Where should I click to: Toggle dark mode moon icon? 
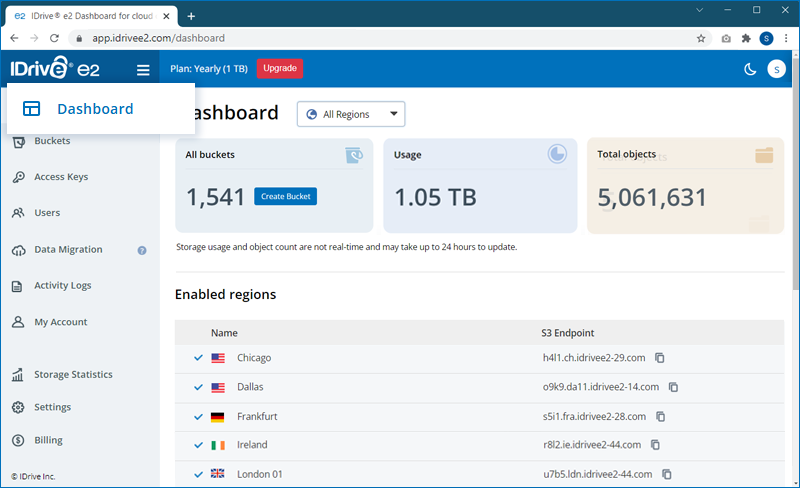750,69
